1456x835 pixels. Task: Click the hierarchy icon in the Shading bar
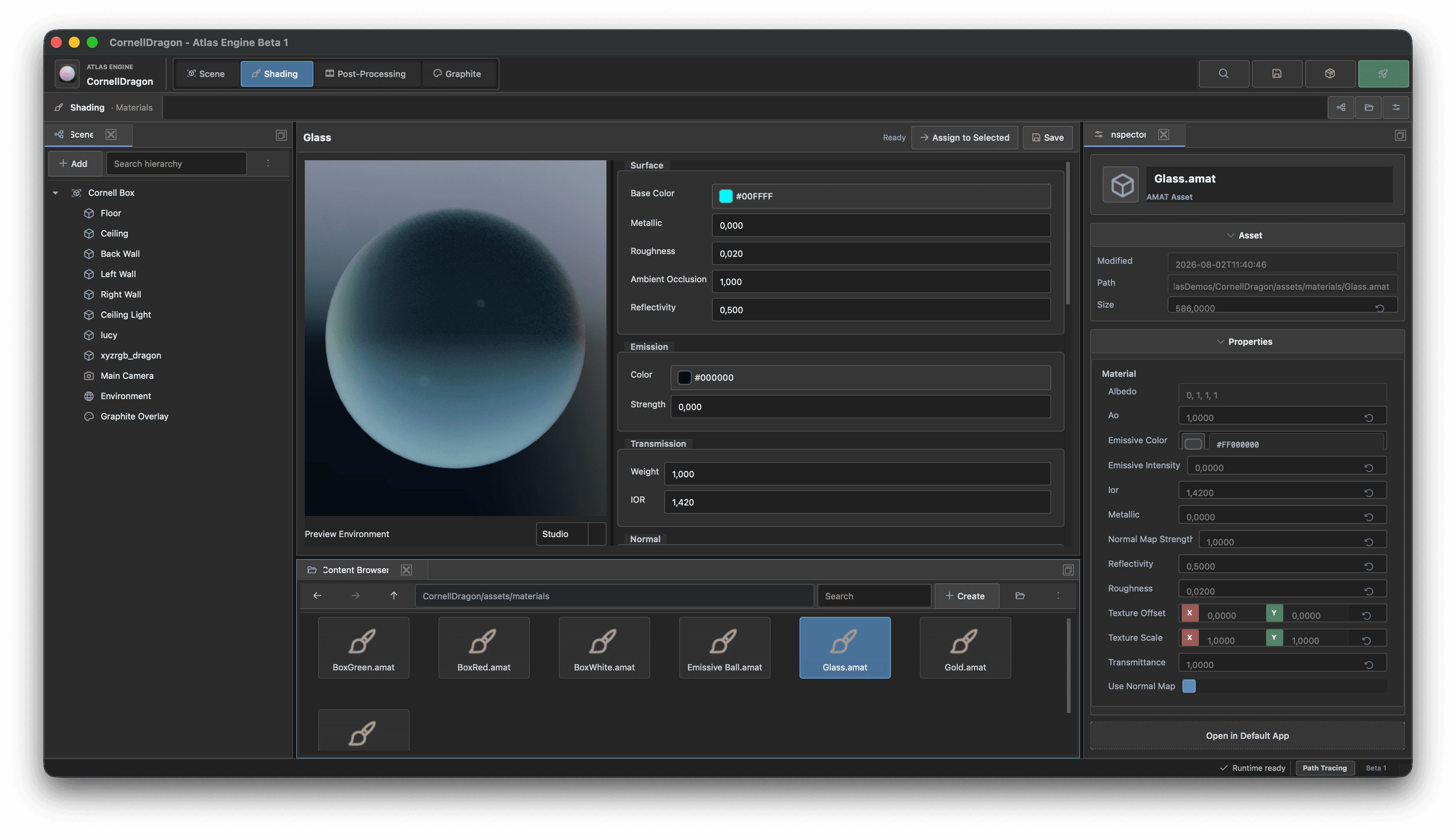pyautogui.click(x=1342, y=107)
